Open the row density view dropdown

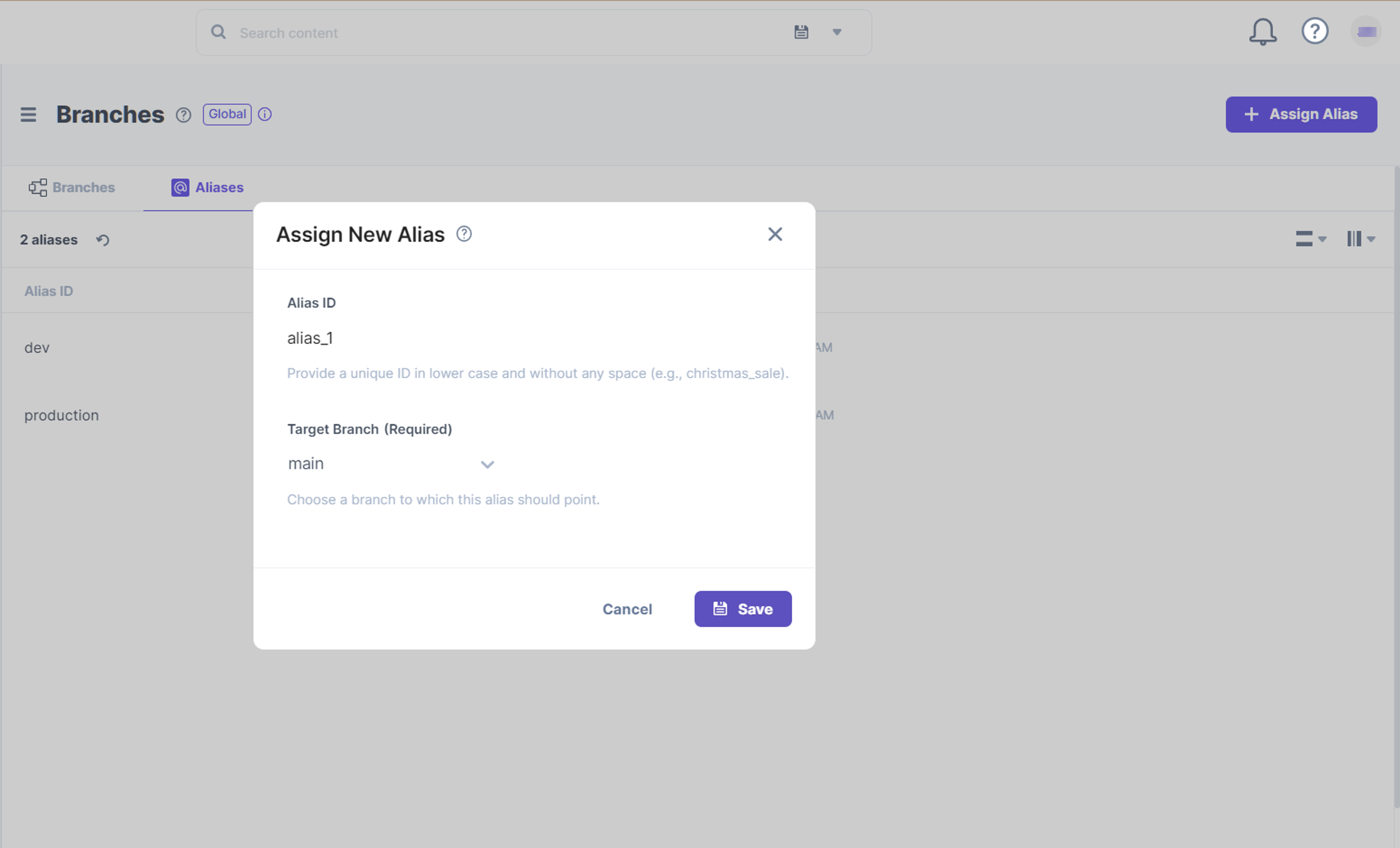point(1310,239)
